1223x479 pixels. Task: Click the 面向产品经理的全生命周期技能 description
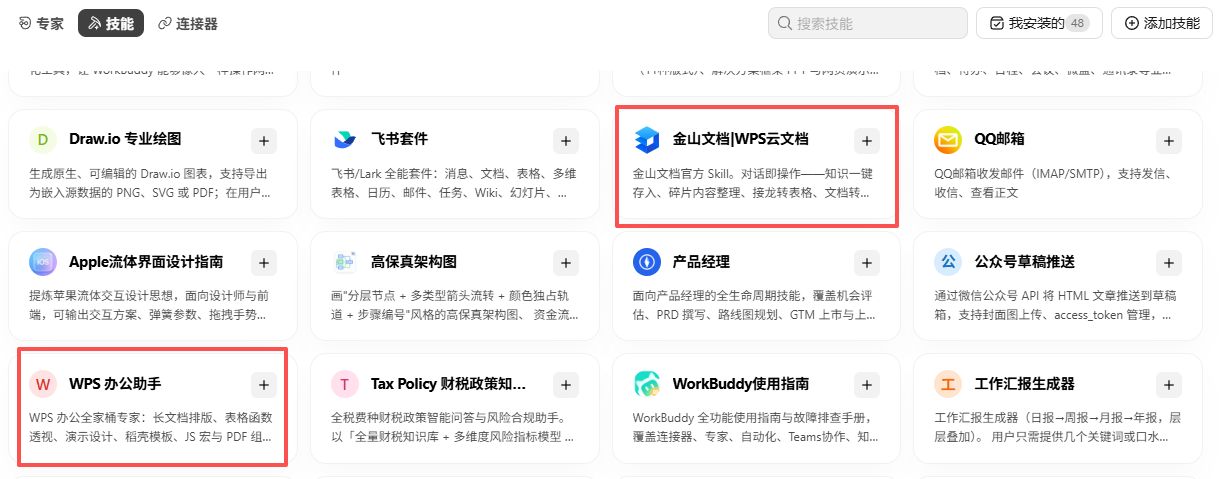pos(754,304)
